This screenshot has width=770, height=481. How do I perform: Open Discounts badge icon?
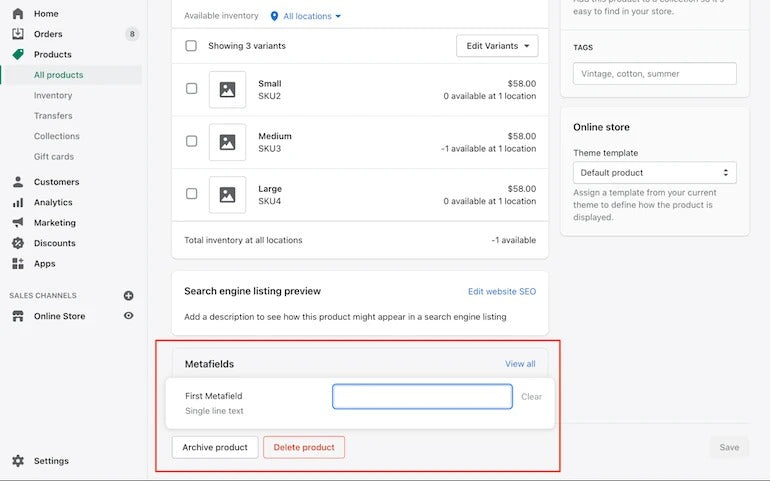tap(17, 243)
